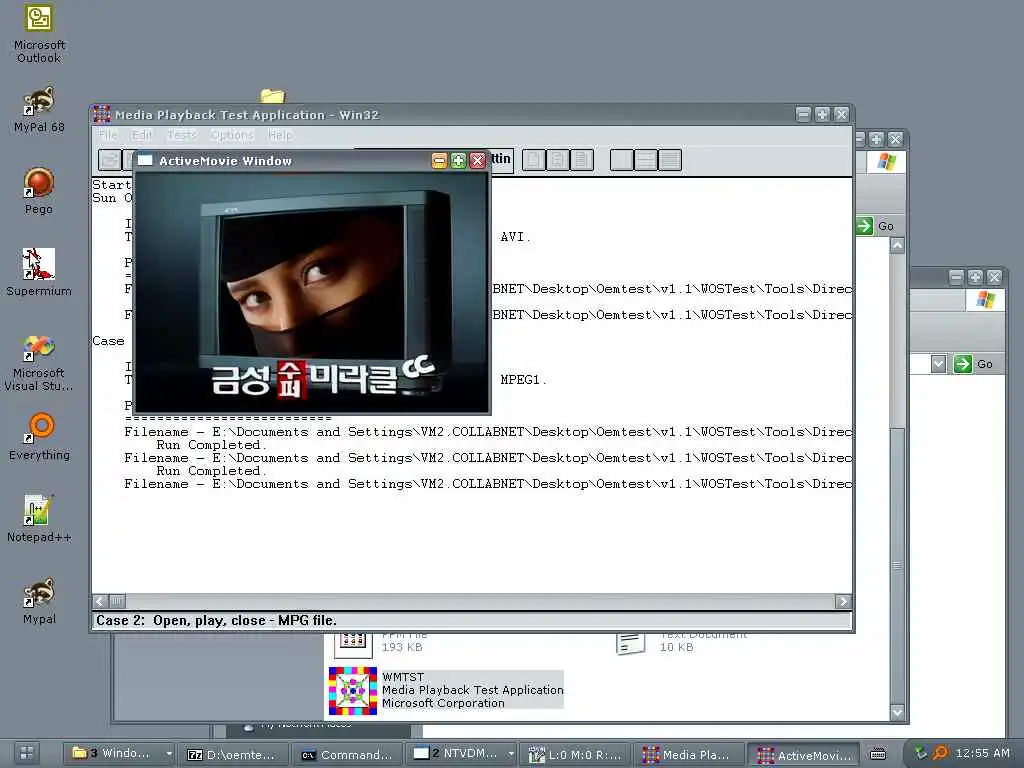This screenshot has width=1024, height=768.
Task: Select the Supermium desktop icon
Action: 39,272
